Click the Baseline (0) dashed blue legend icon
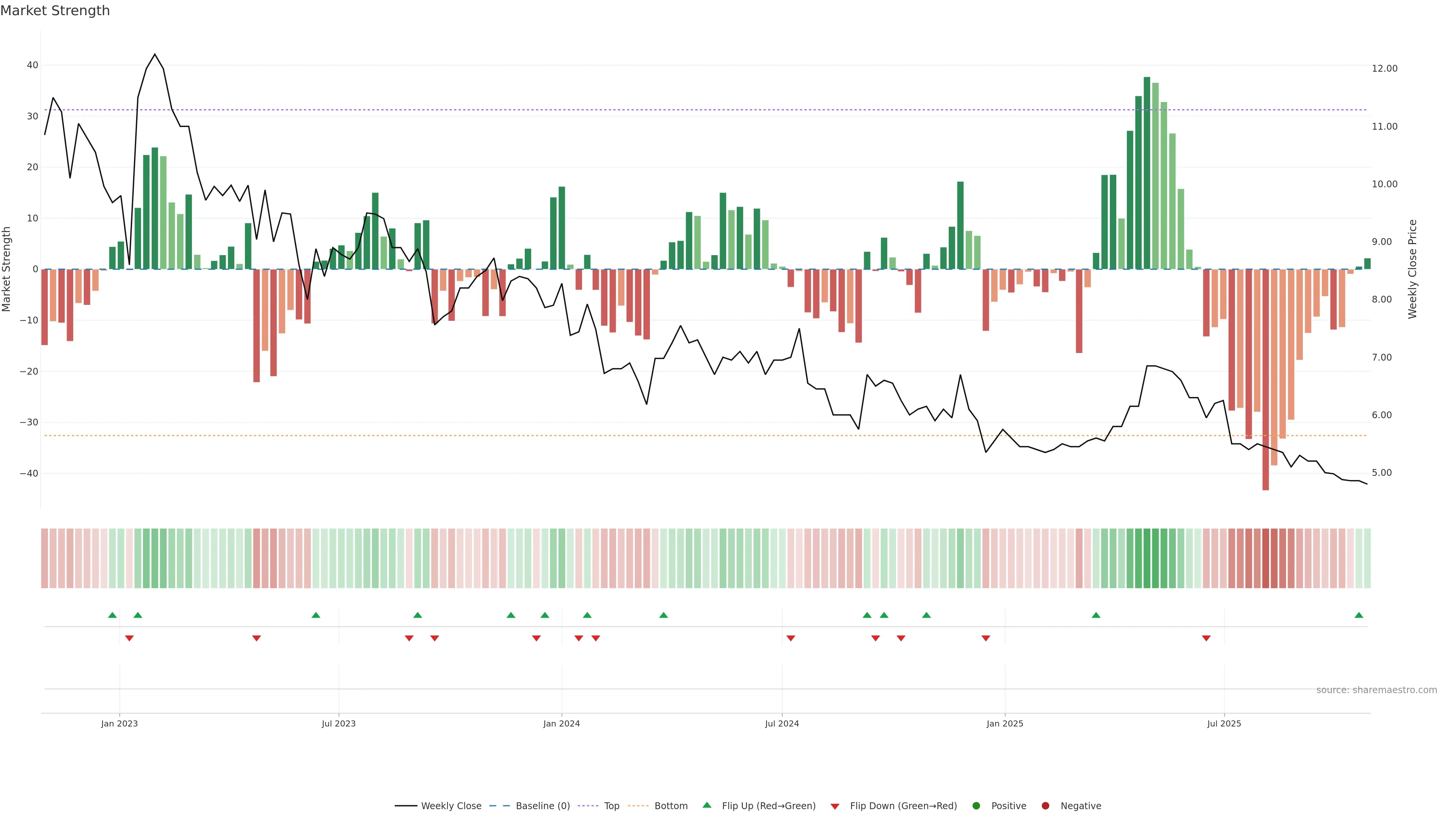Image resolution: width=1456 pixels, height=819 pixels. (x=499, y=806)
